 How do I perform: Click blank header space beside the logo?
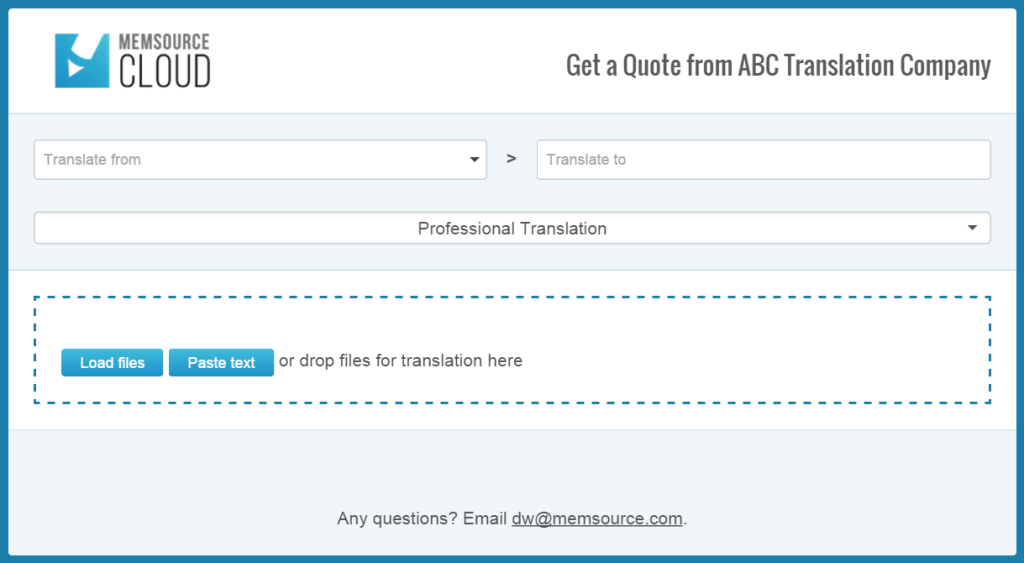point(380,62)
